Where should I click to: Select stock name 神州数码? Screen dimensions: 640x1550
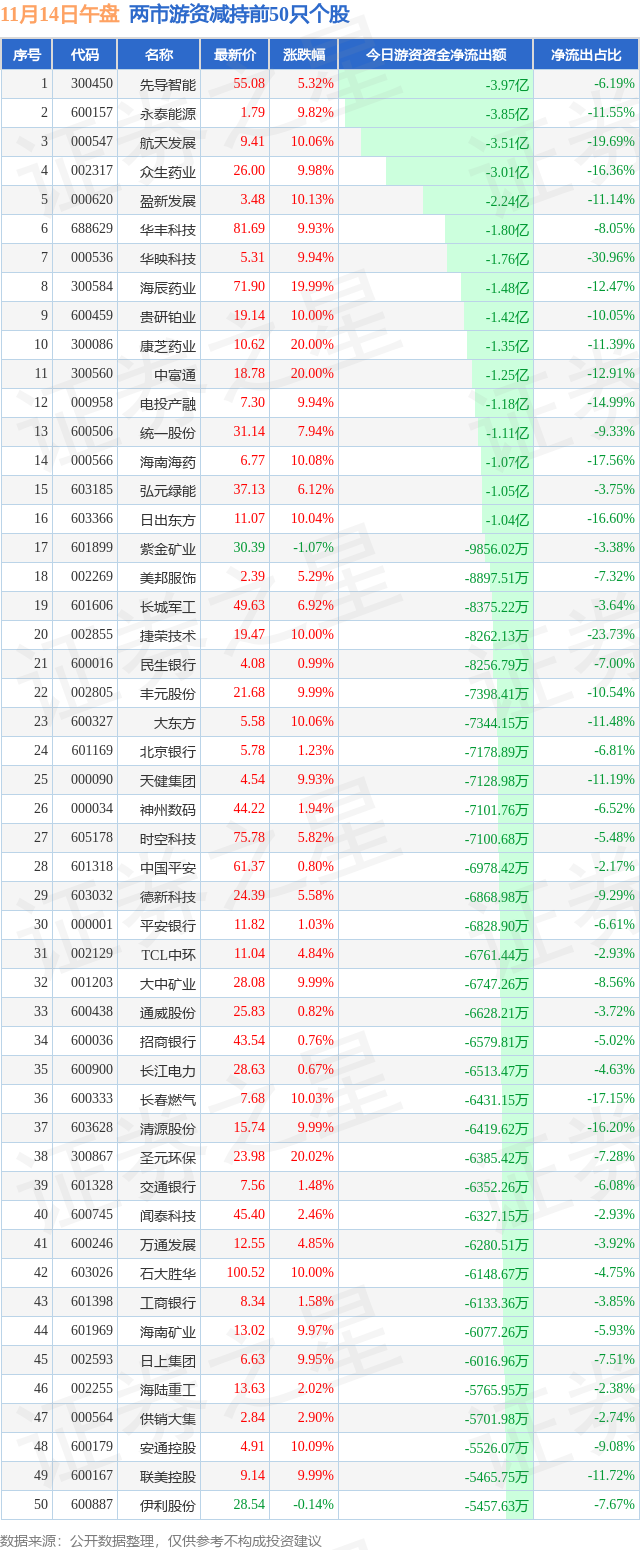[x=168, y=809]
